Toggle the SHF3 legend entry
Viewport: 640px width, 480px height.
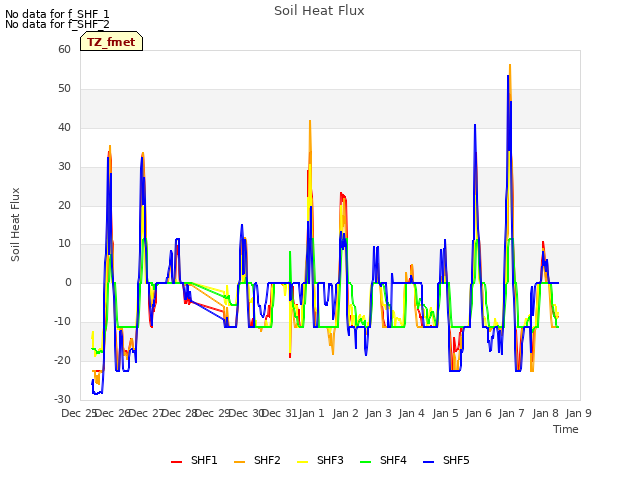coord(320,460)
